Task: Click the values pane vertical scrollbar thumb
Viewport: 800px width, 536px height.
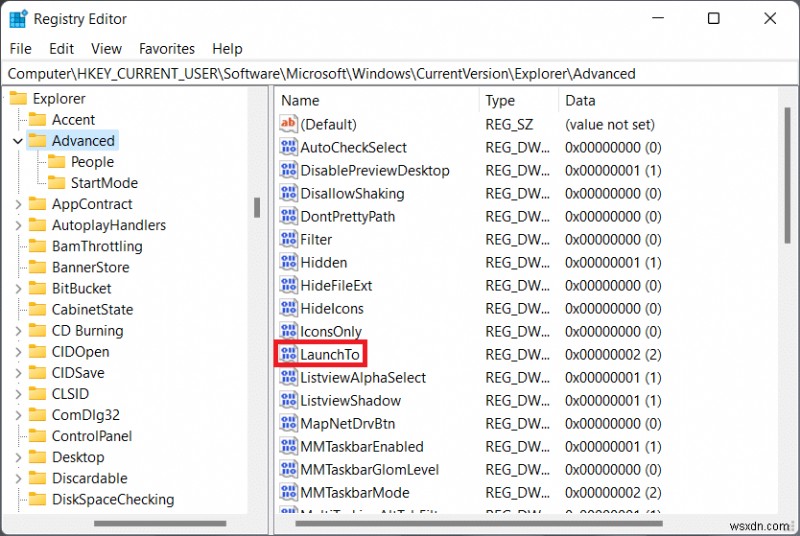Action: click(788, 175)
